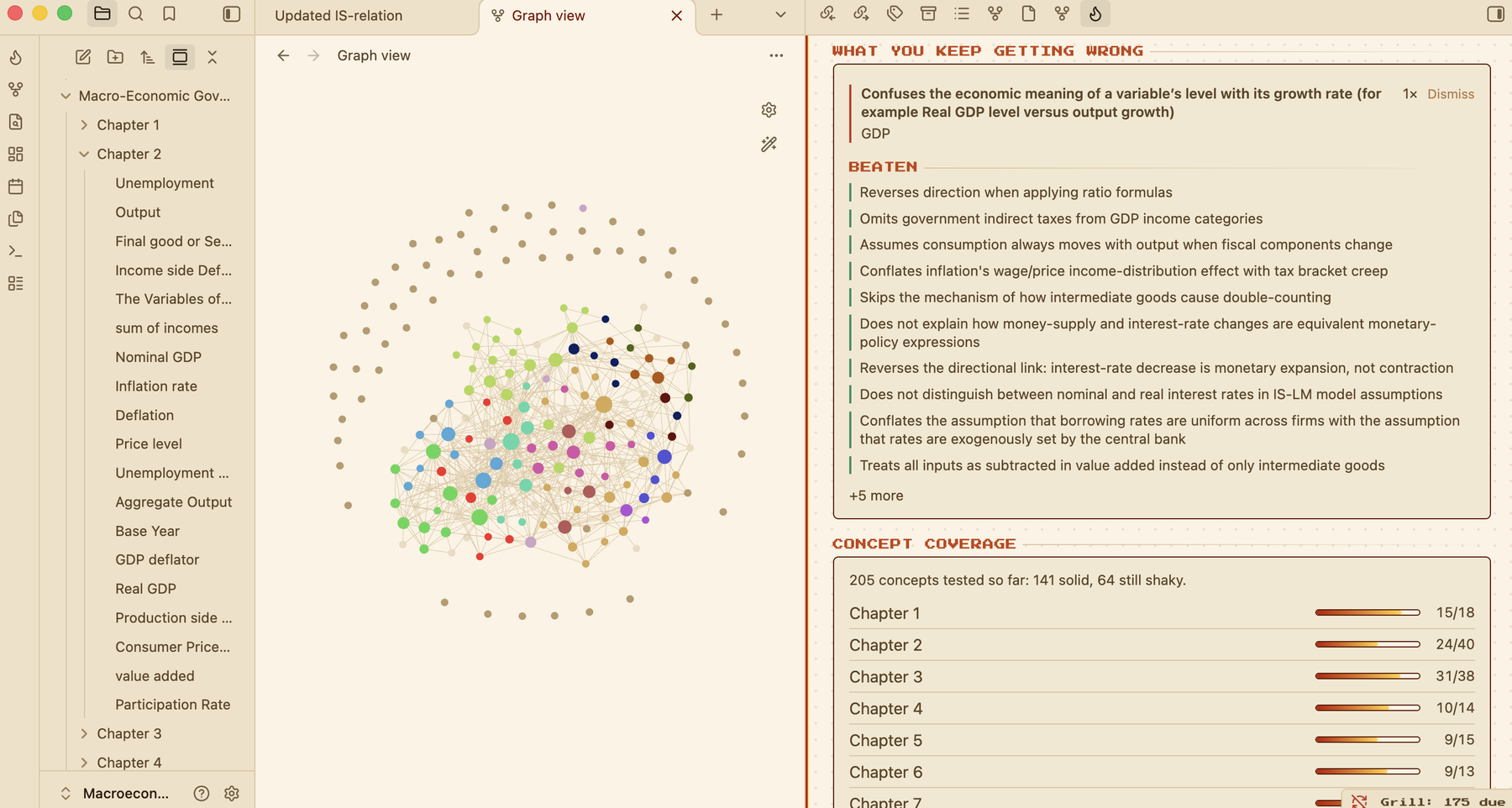Viewport: 1512px width, 808px height.
Task: Dismiss the GDP mistake card
Action: (x=1451, y=94)
